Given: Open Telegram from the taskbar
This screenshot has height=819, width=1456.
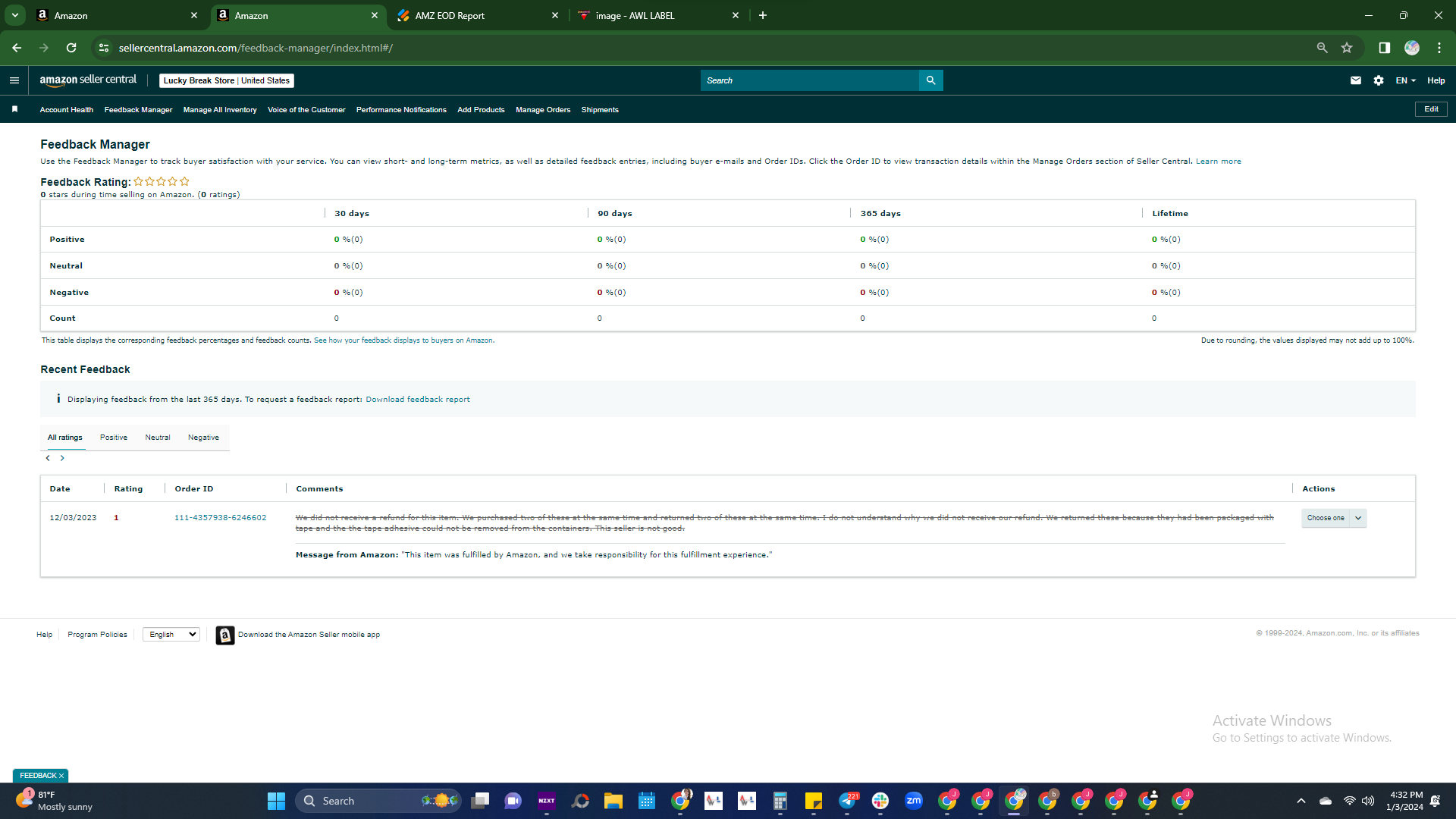Looking at the screenshot, I should [847, 801].
